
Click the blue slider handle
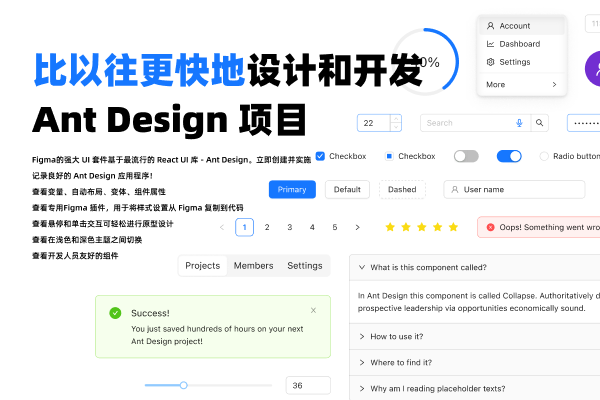(x=184, y=385)
